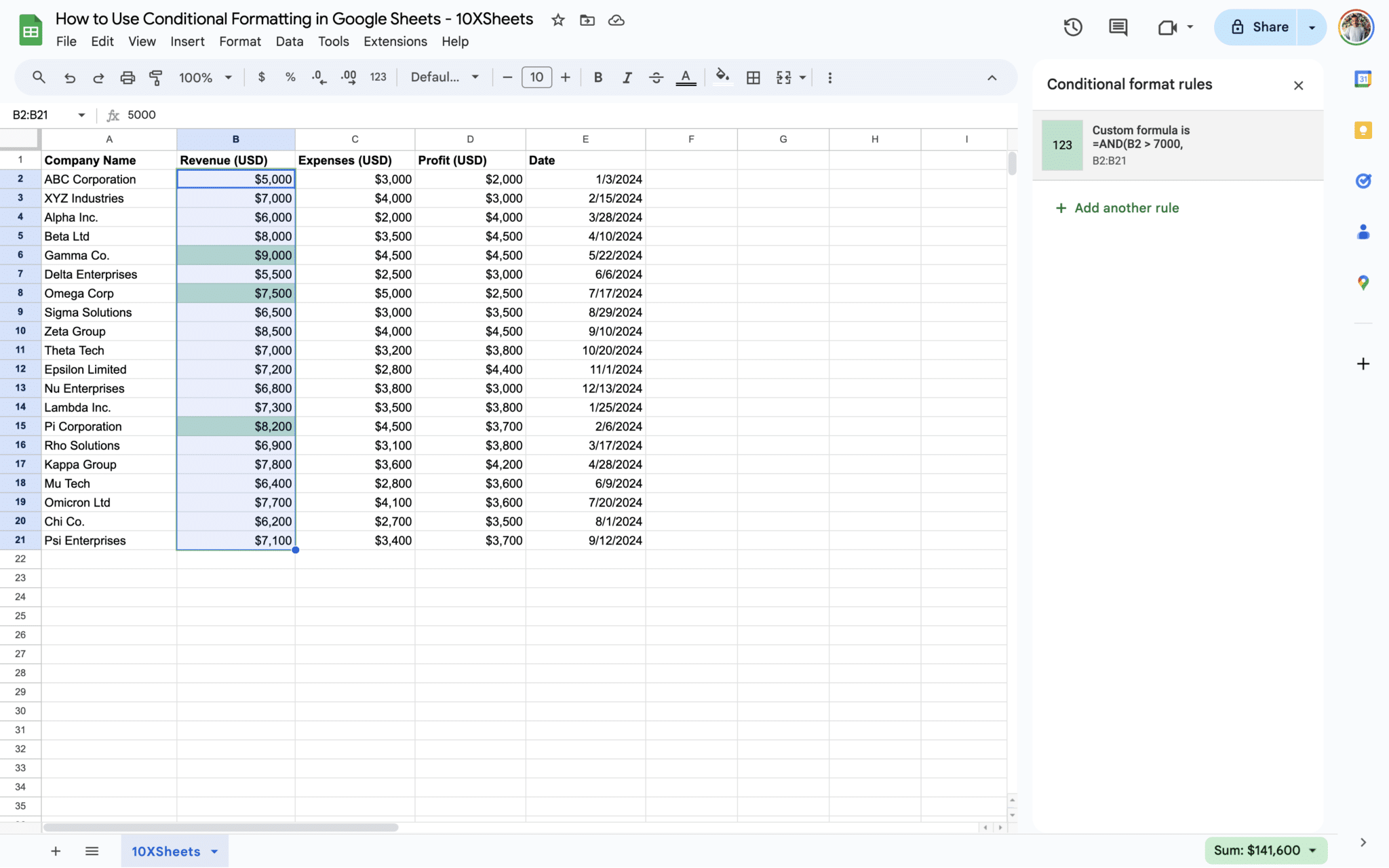Open the zoom 100% dropdown
Image resolution: width=1389 pixels, height=868 pixels.
tap(206, 77)
